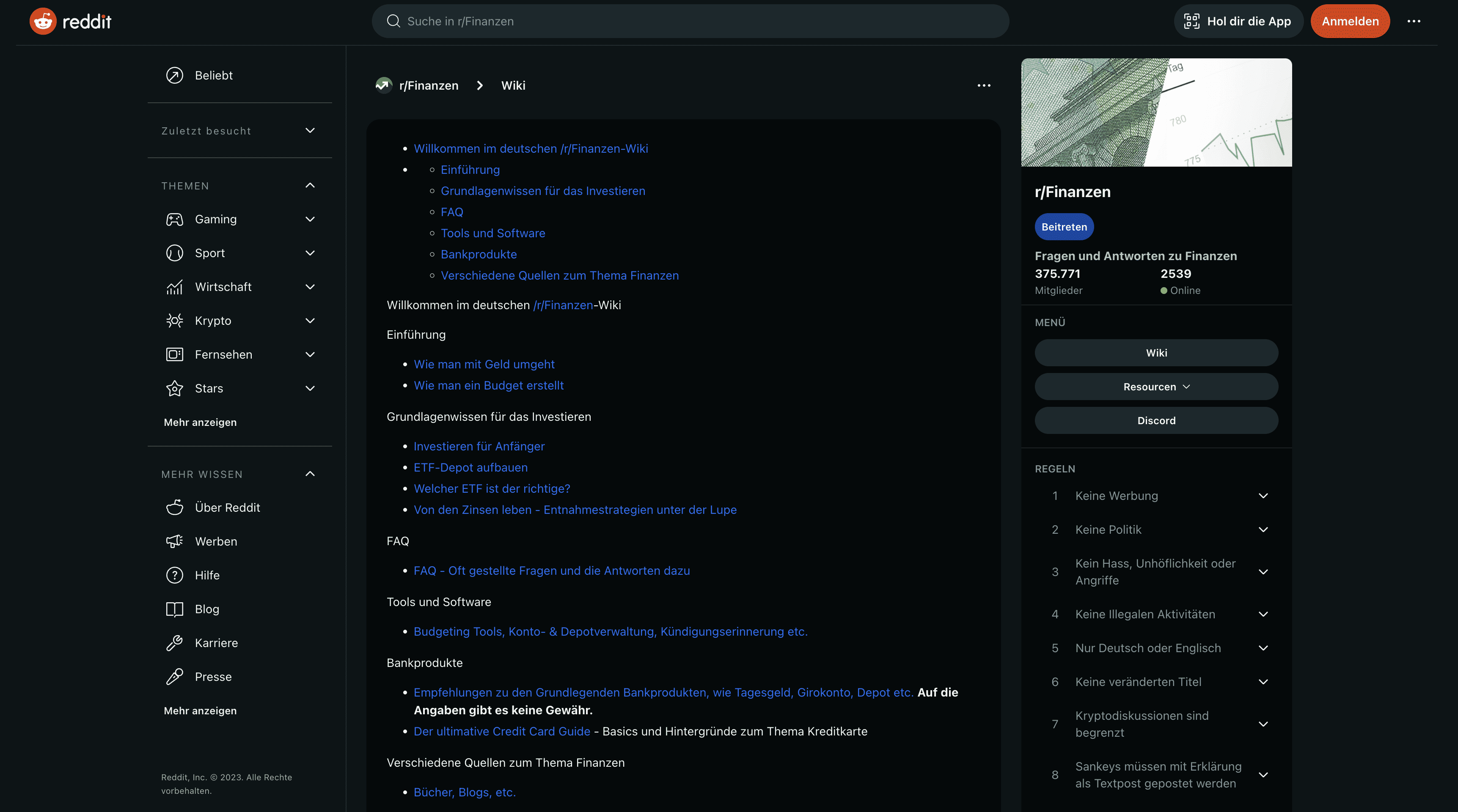The image size is (1458, 812).
Task: Open the Krypto topic via its icon
Action: pos(174,320)
